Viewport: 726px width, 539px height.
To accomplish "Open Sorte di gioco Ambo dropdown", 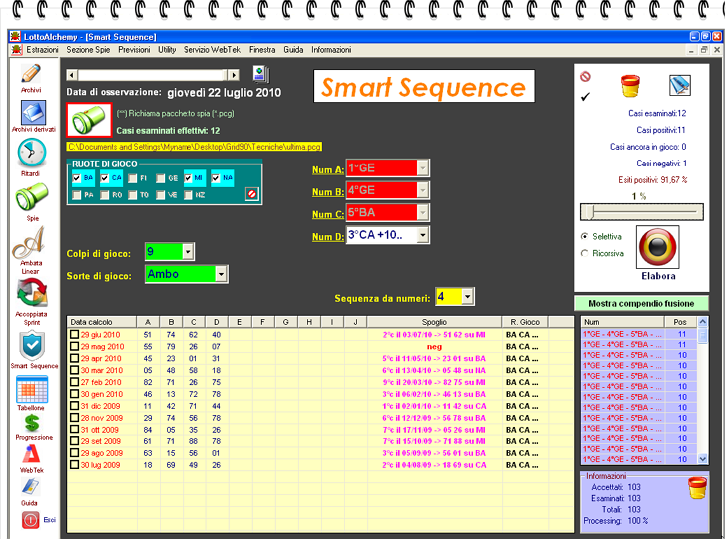I will [x=221, y=274].
